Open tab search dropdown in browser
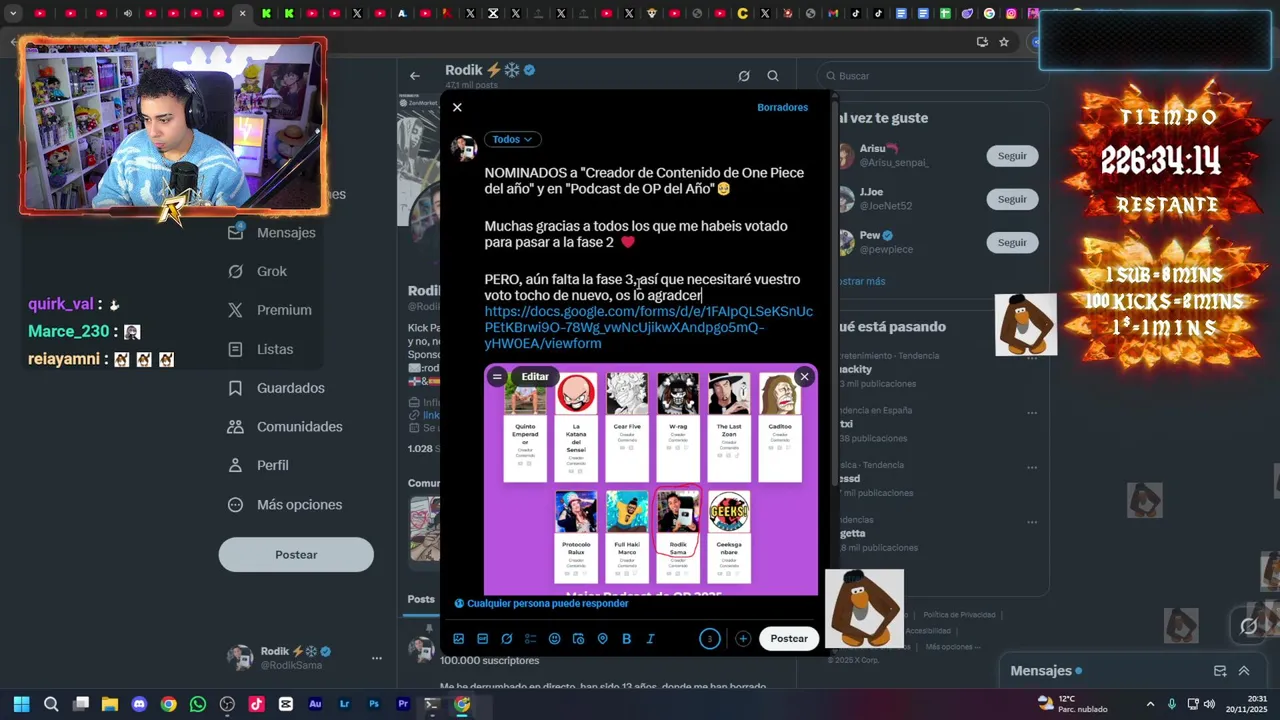1280x720 pixels. 13,14
